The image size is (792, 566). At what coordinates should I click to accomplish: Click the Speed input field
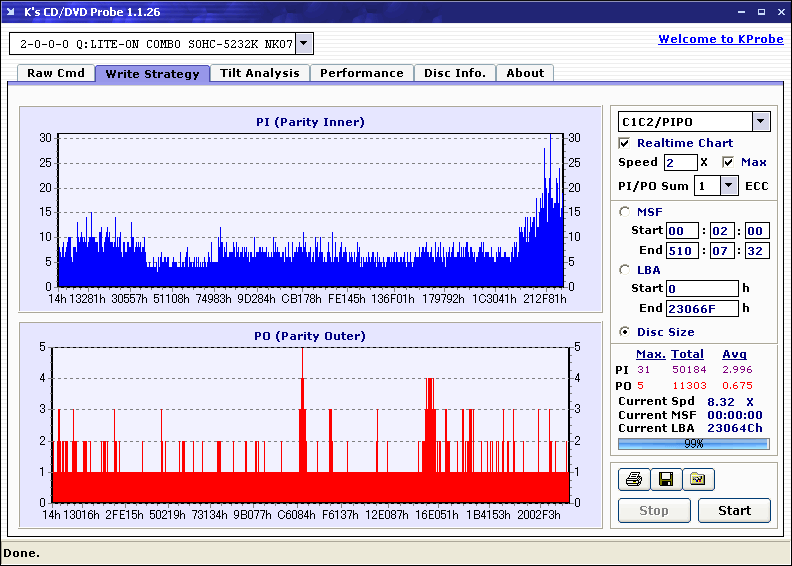(680, 162)
